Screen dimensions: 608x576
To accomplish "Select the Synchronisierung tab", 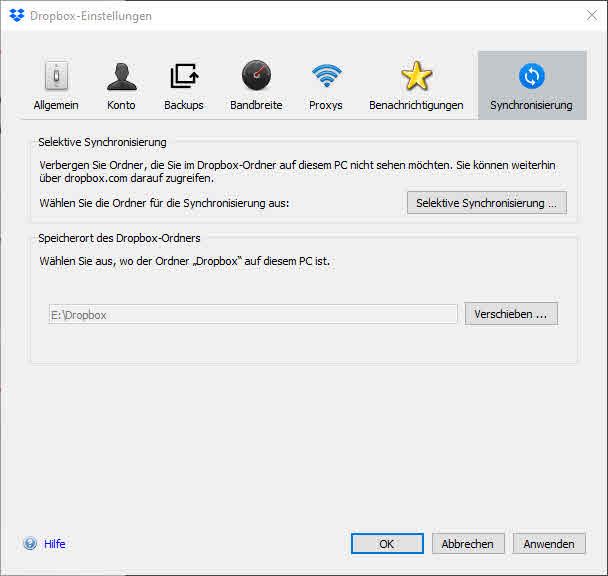I will point(532,85).
